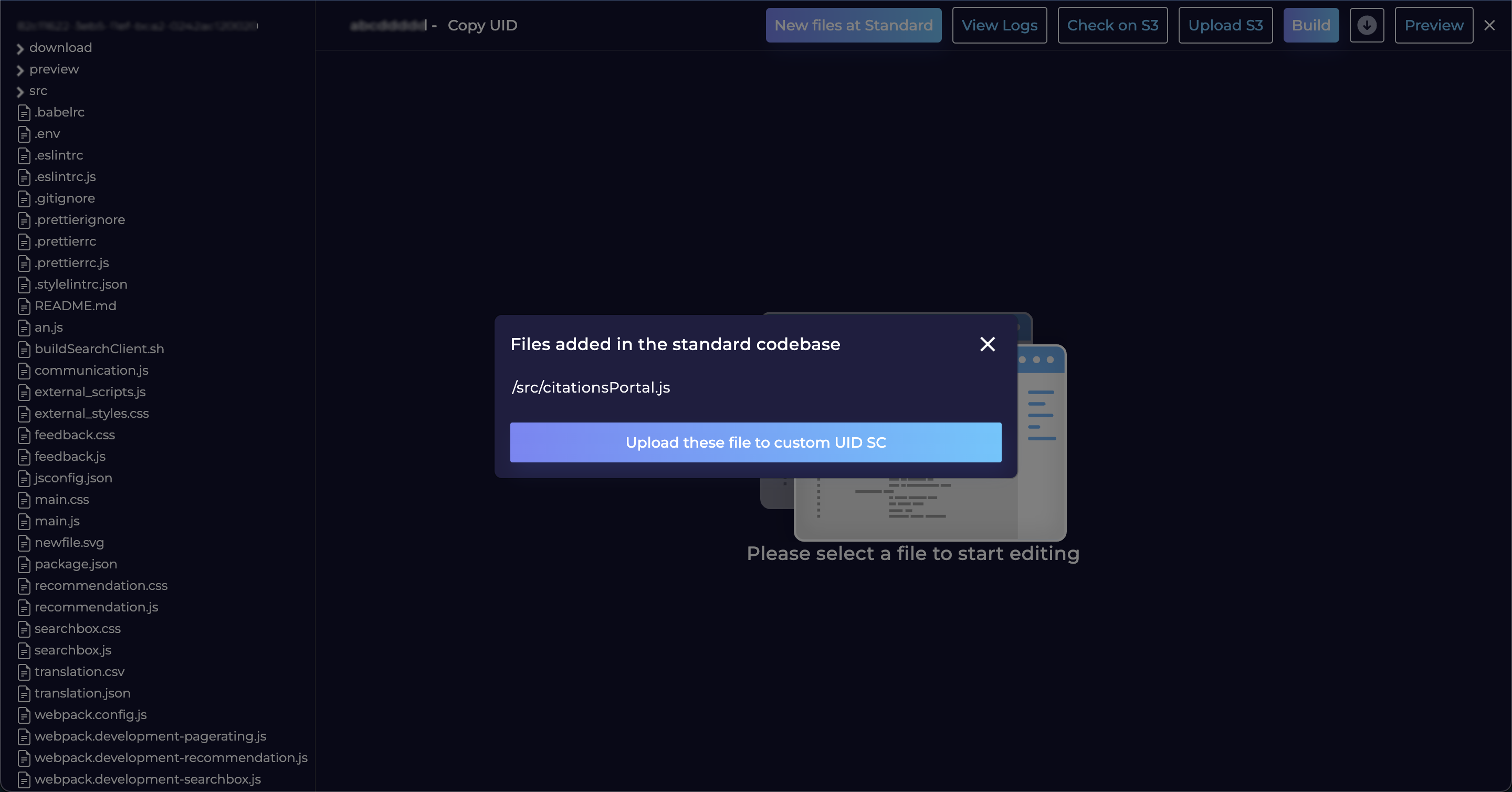Click Check on S3
This screenshot has width=1512, height=792.
[1112, 25]
